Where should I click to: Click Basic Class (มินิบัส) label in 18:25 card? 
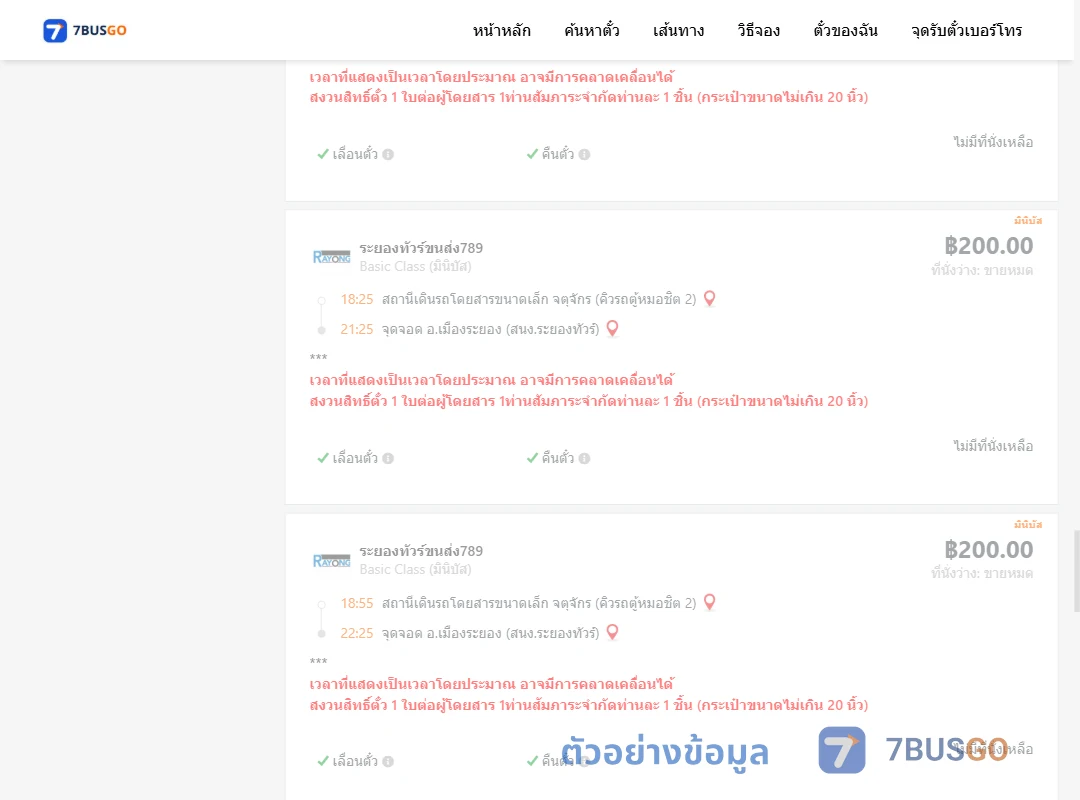coord(415,267)
